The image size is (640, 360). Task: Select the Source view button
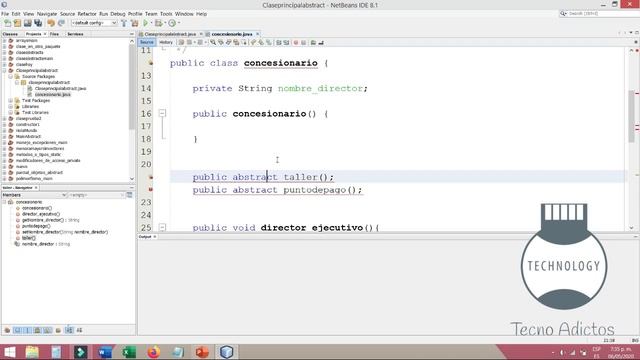[x=147, y=42]
